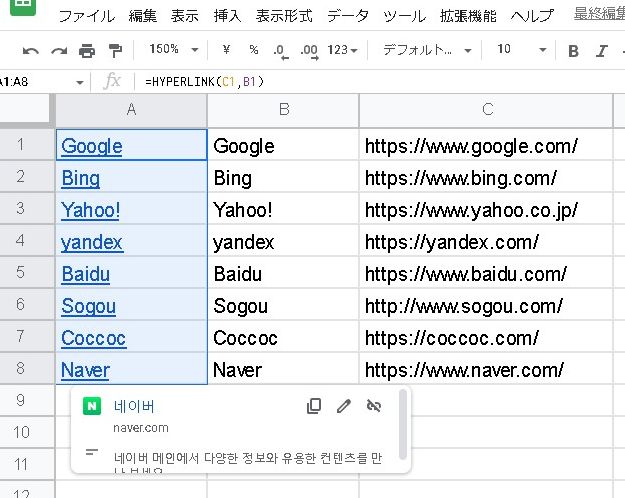Open the 拡張機能 menu
The height and width of the screenshot is (498, 625).
click(x=468, y=16)
